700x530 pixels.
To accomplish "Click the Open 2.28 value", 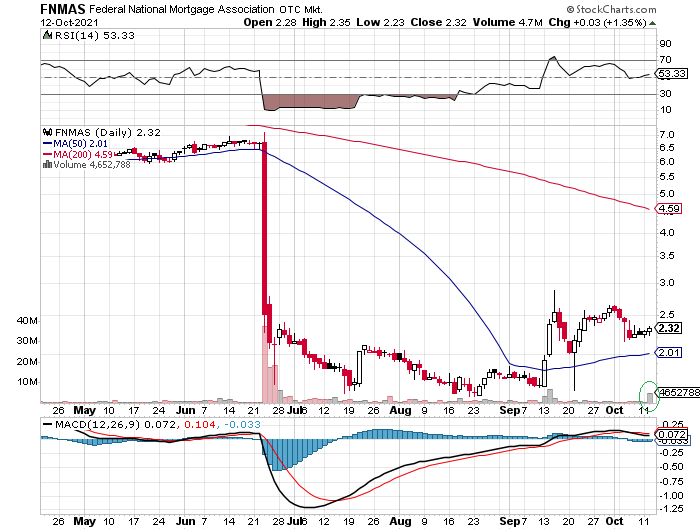I will click(x=270, y=22).
